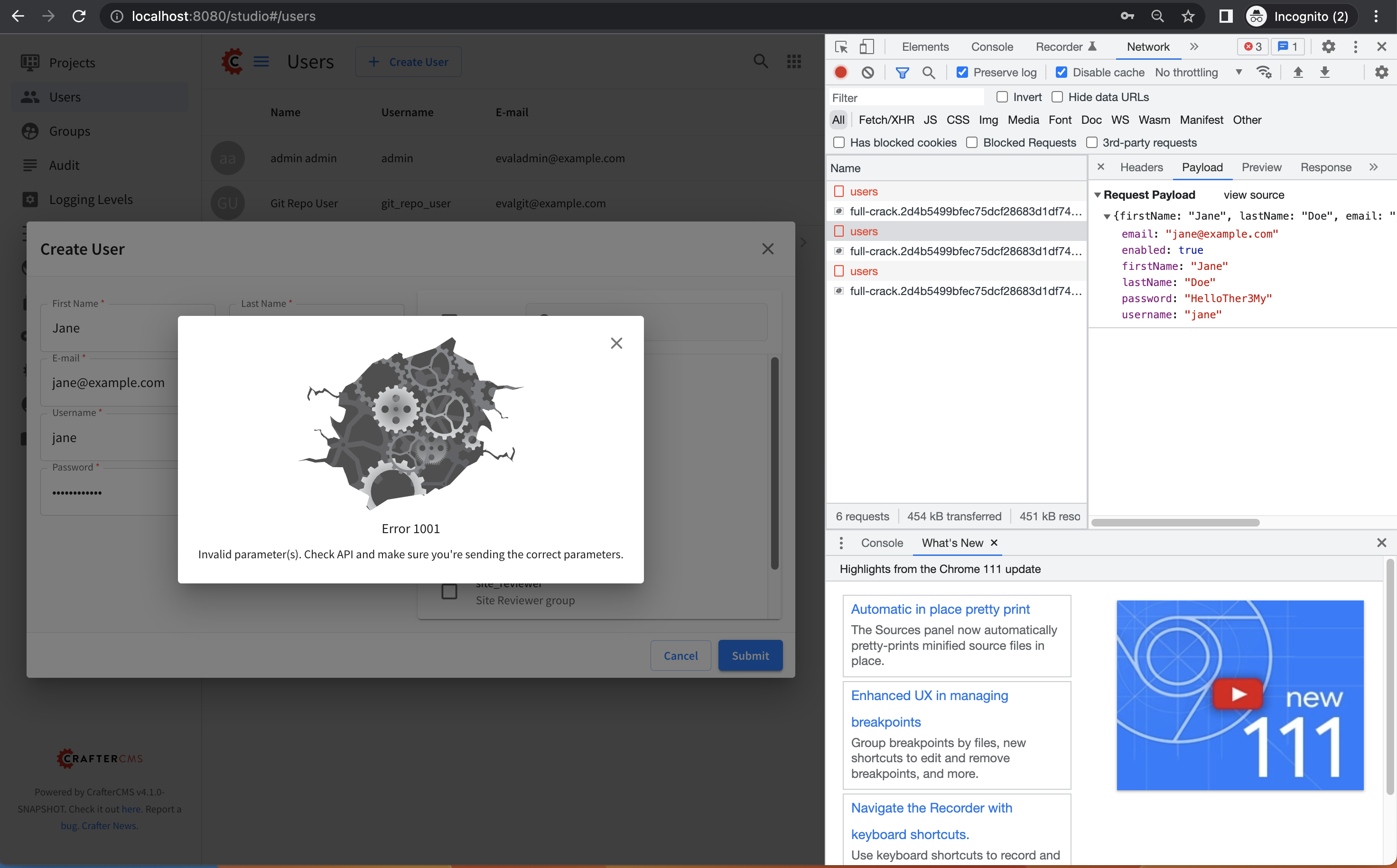Export network log as HAR file

[1325, 72]
